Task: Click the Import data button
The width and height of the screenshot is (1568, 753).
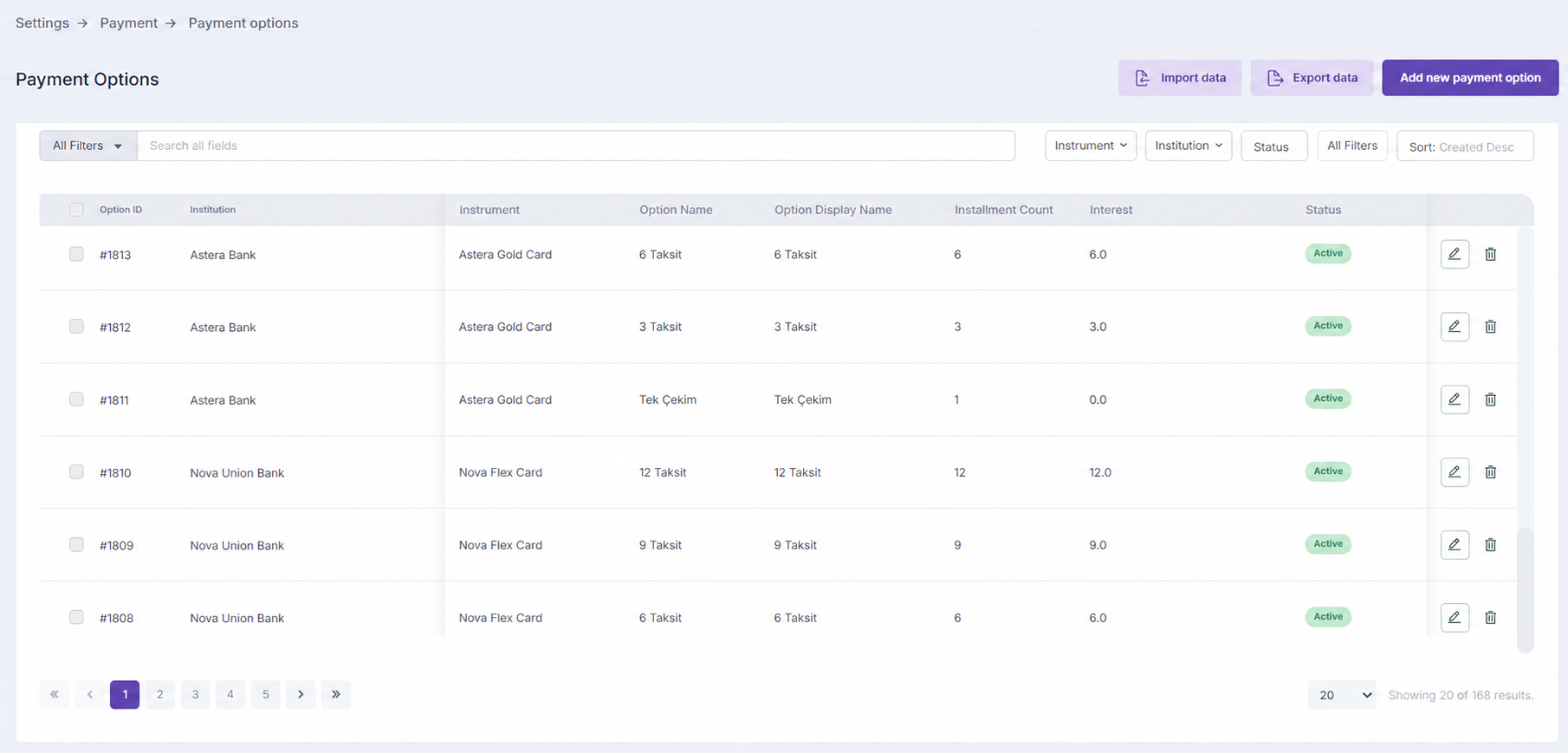Action: click(1180, 78)
